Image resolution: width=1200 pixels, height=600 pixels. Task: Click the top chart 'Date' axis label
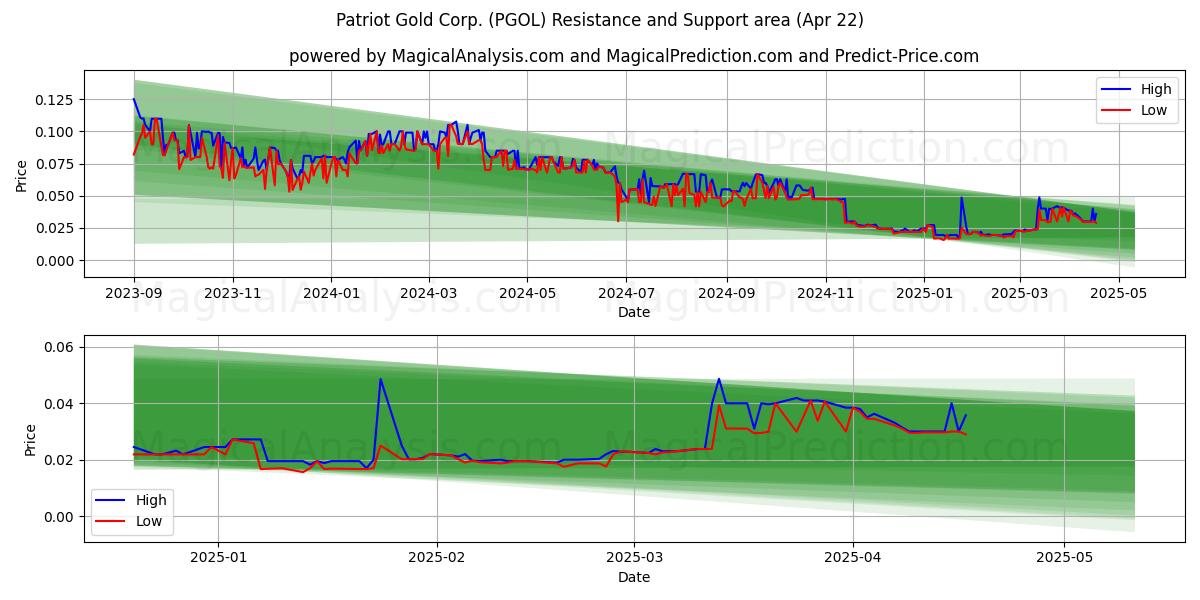634,312
